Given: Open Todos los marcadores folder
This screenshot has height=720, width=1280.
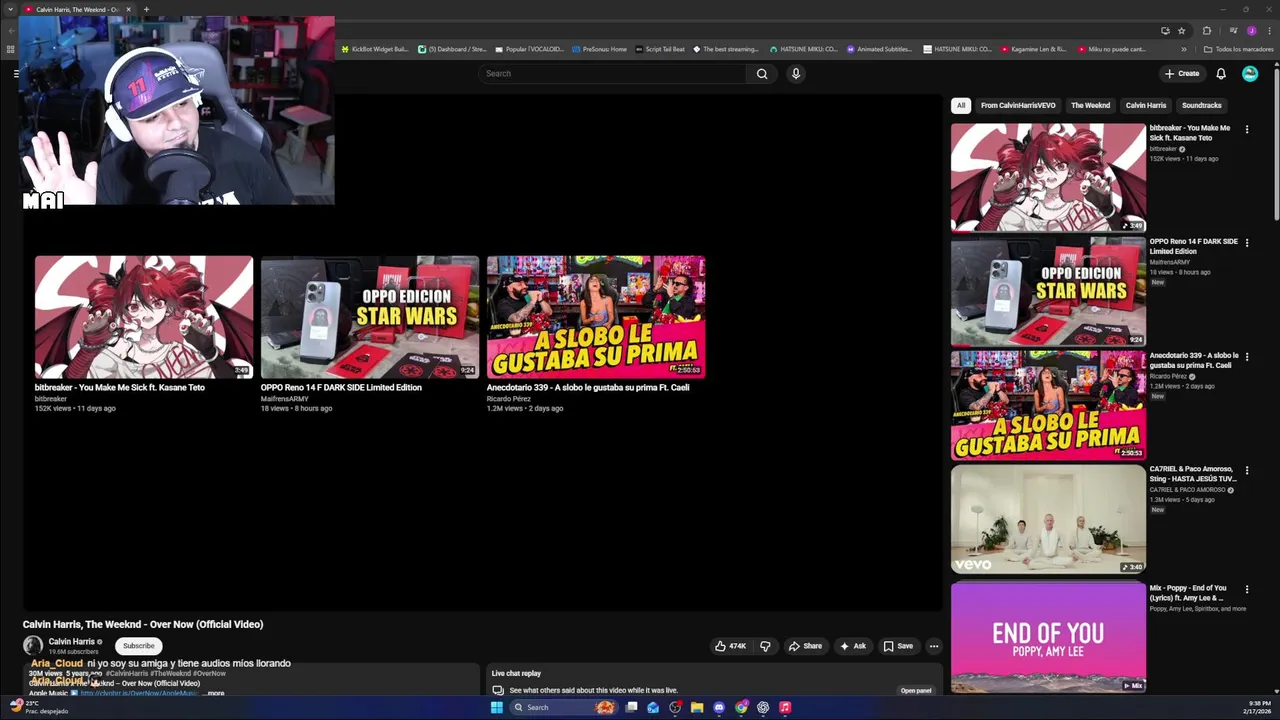Looking at the screenshot, I should click(1238, 49).
